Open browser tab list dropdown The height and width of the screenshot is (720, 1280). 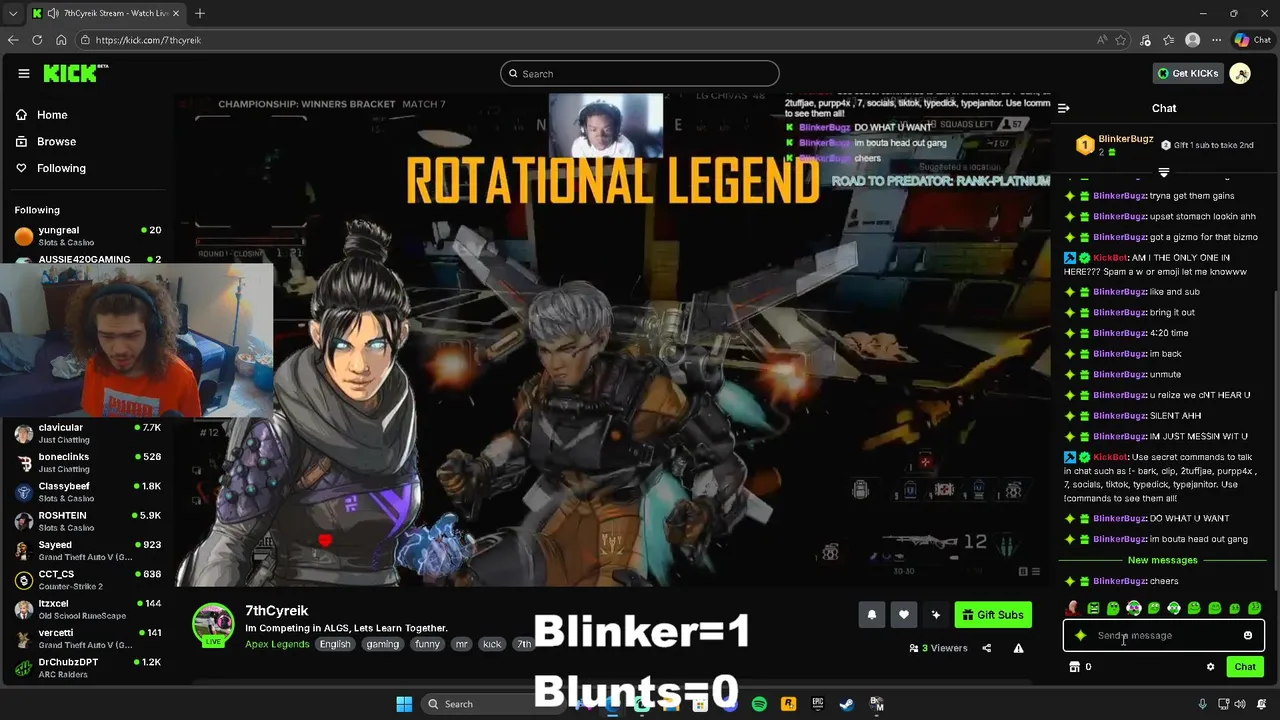click(x=12, y=13)
